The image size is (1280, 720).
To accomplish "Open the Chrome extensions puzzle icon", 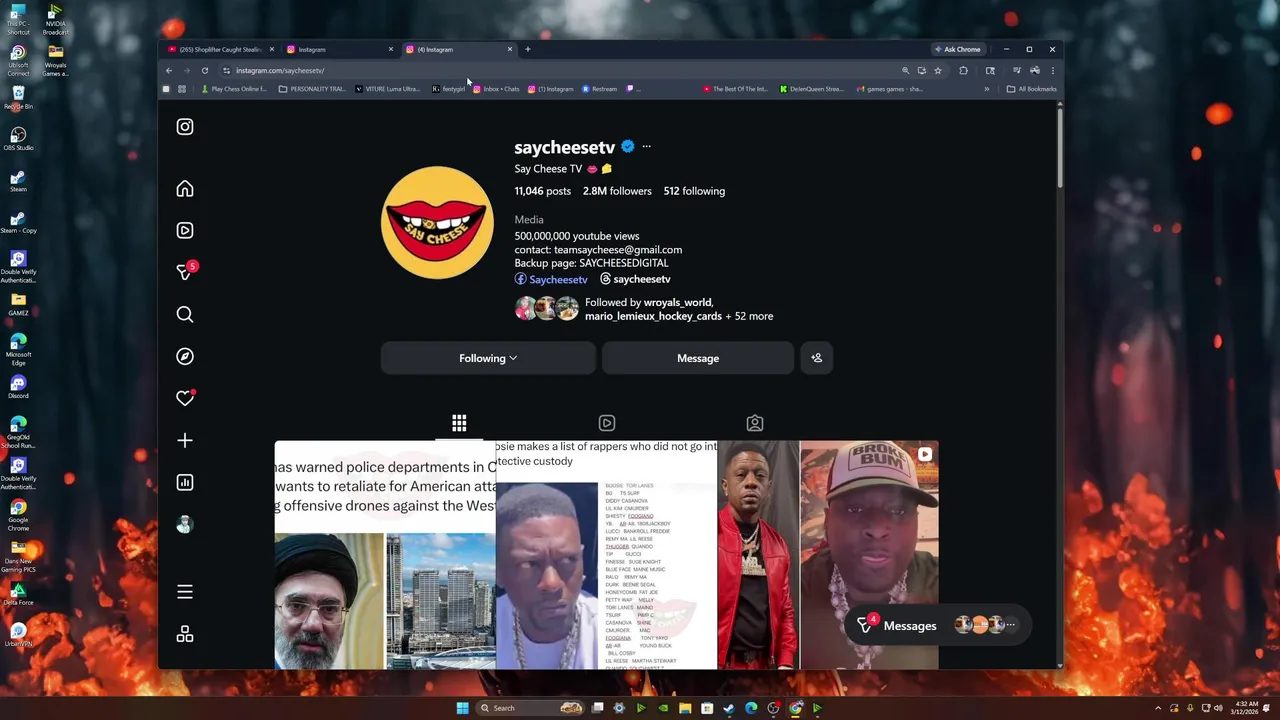I will click(963, 71).
